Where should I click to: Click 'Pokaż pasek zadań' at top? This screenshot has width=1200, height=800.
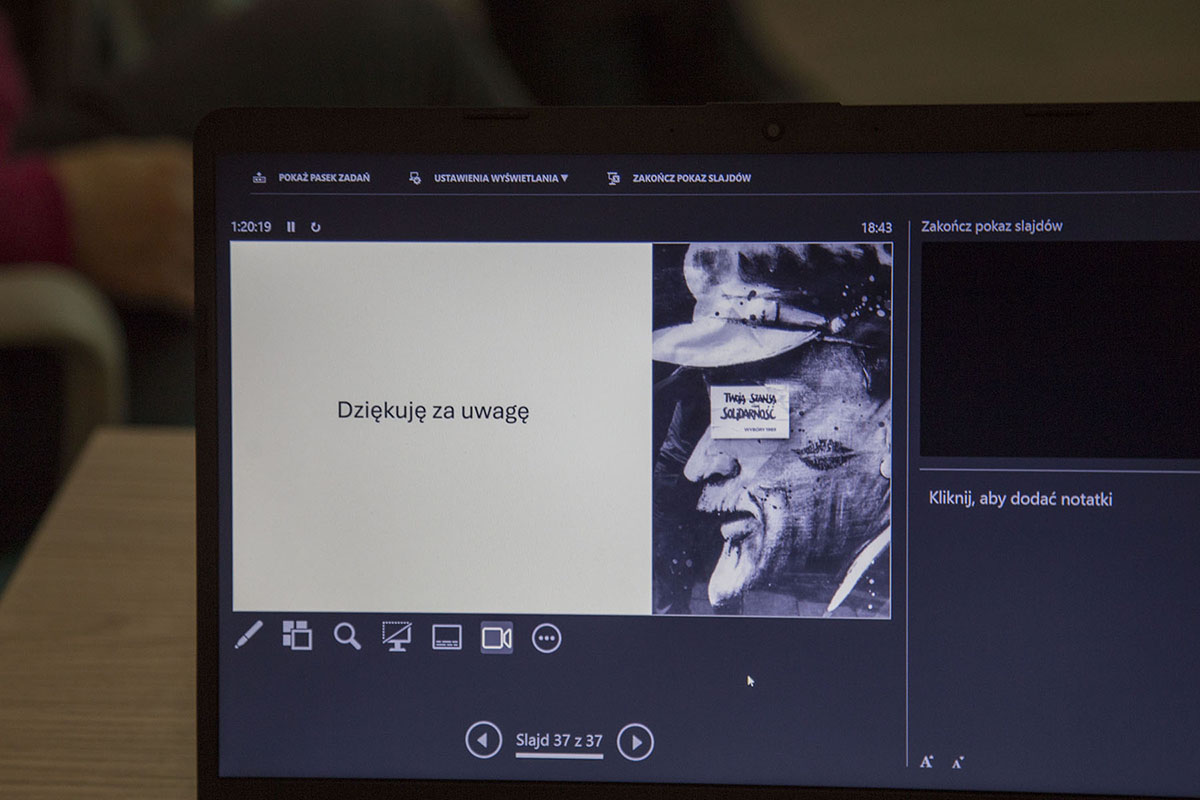[x=323, y=178]
